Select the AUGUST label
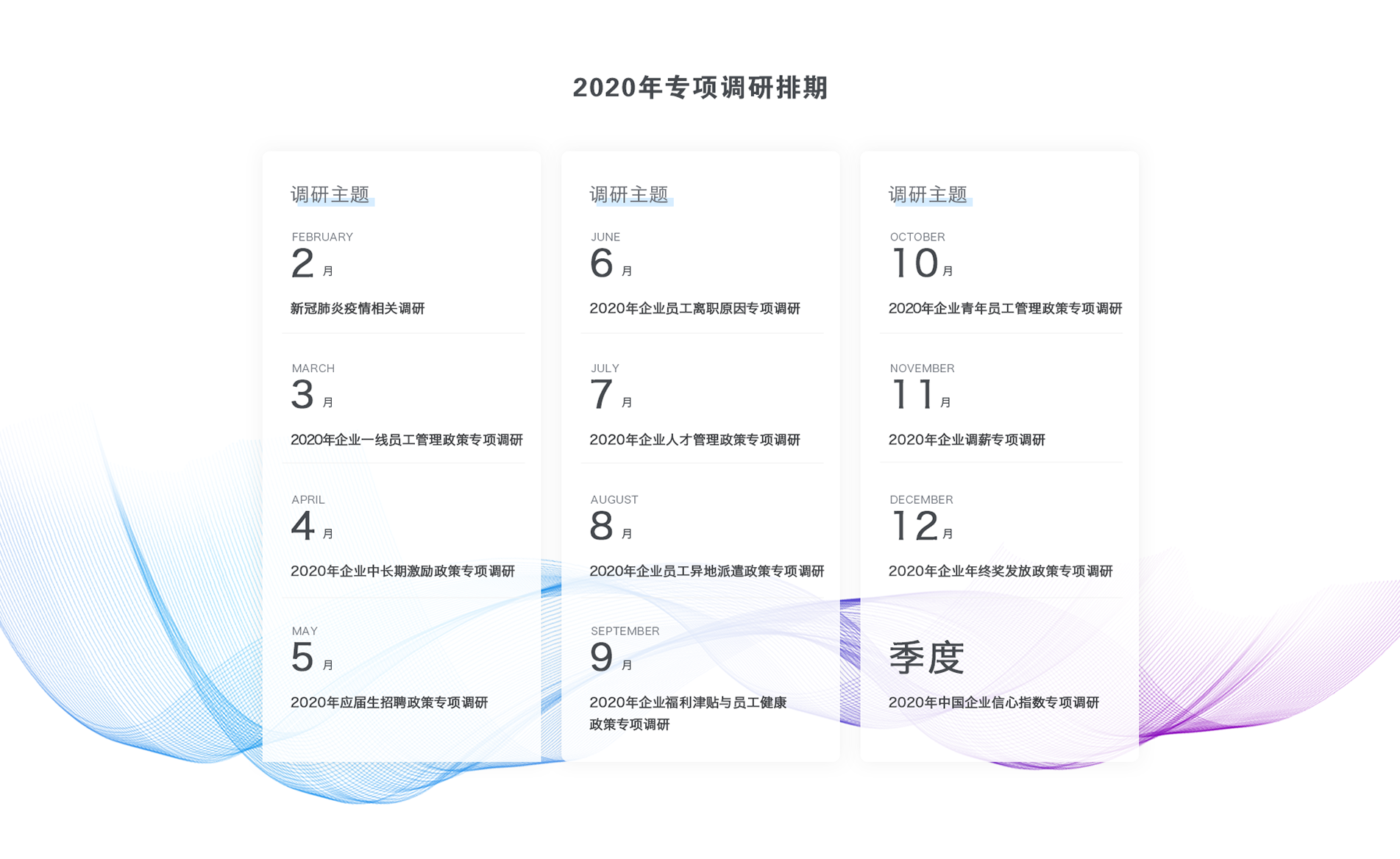 point(614,499)
